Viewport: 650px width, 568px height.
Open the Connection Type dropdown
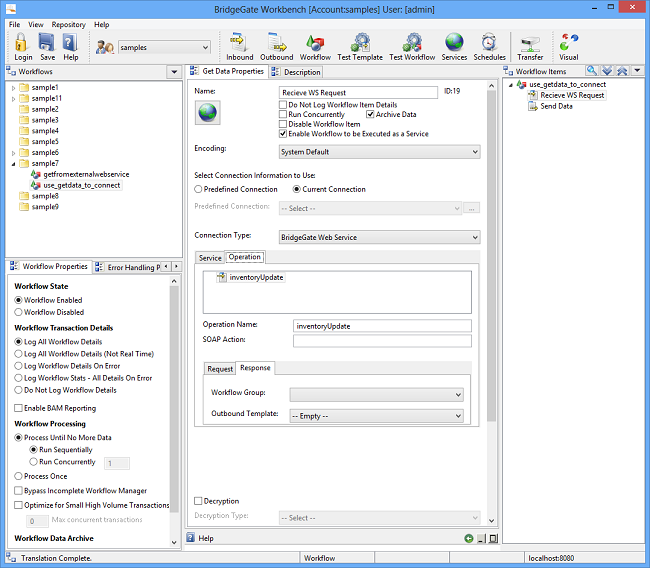[380, 237]
